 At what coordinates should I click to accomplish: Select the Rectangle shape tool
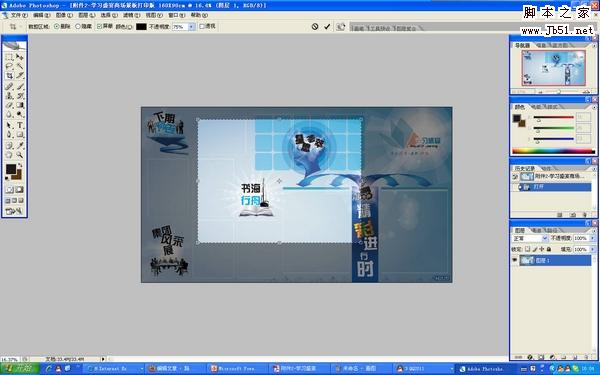(20, 134)
